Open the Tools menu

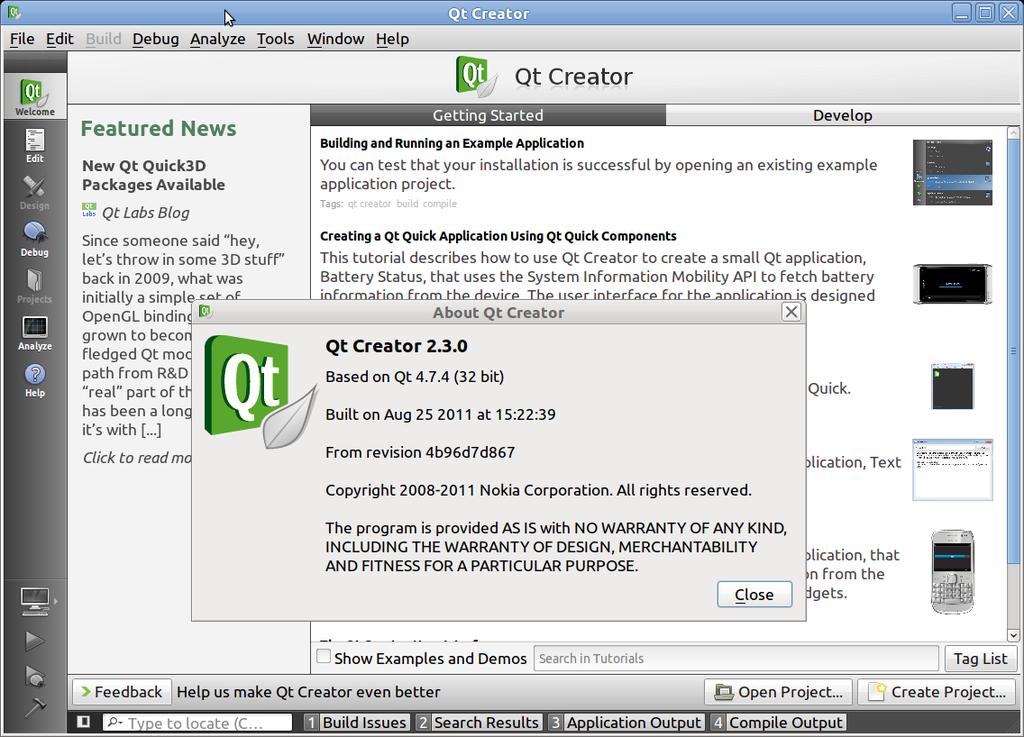tap(276, 39)
